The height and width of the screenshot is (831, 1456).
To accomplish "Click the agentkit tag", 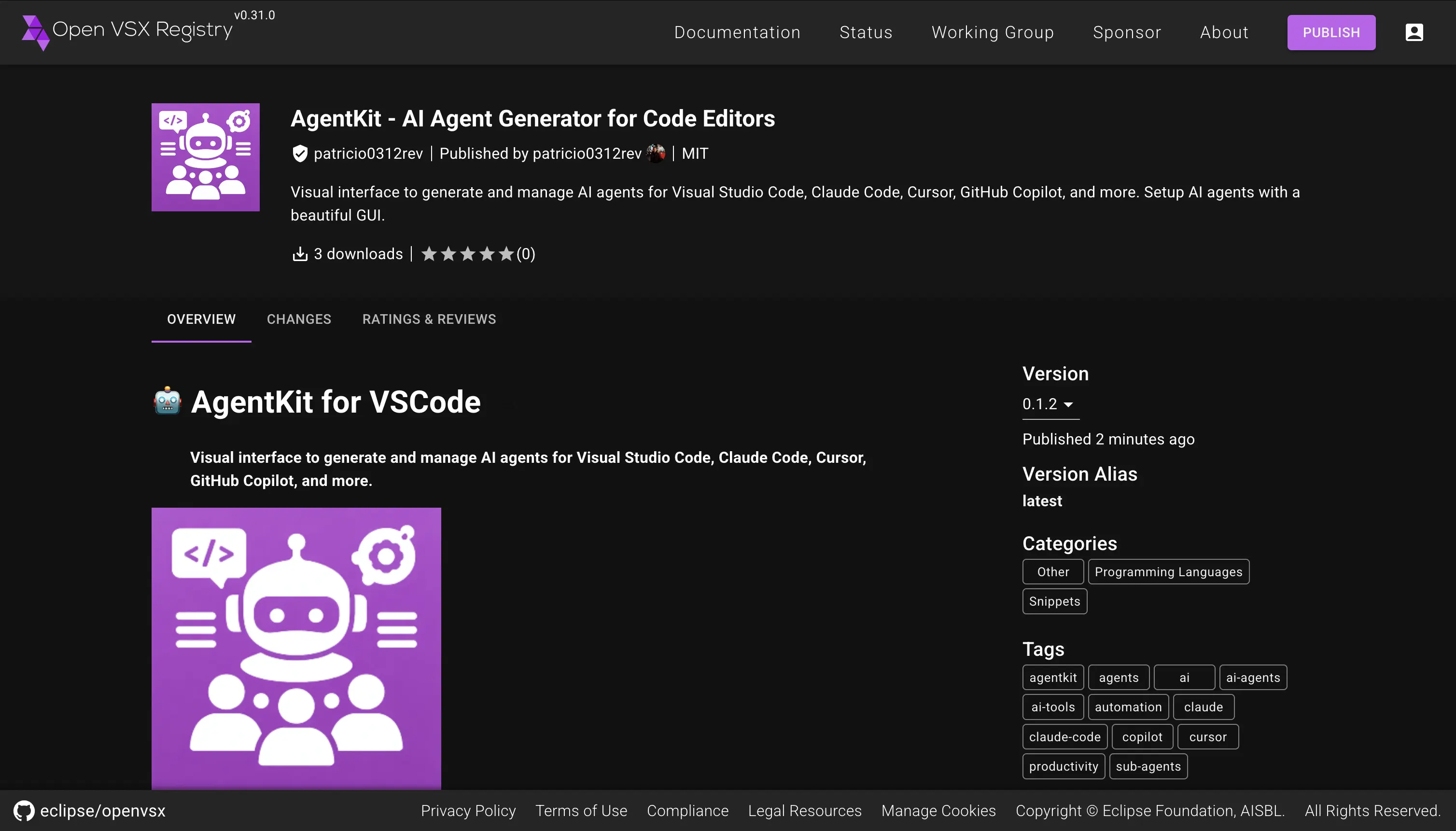I will pyautogui.click(x=1053, y=678).
